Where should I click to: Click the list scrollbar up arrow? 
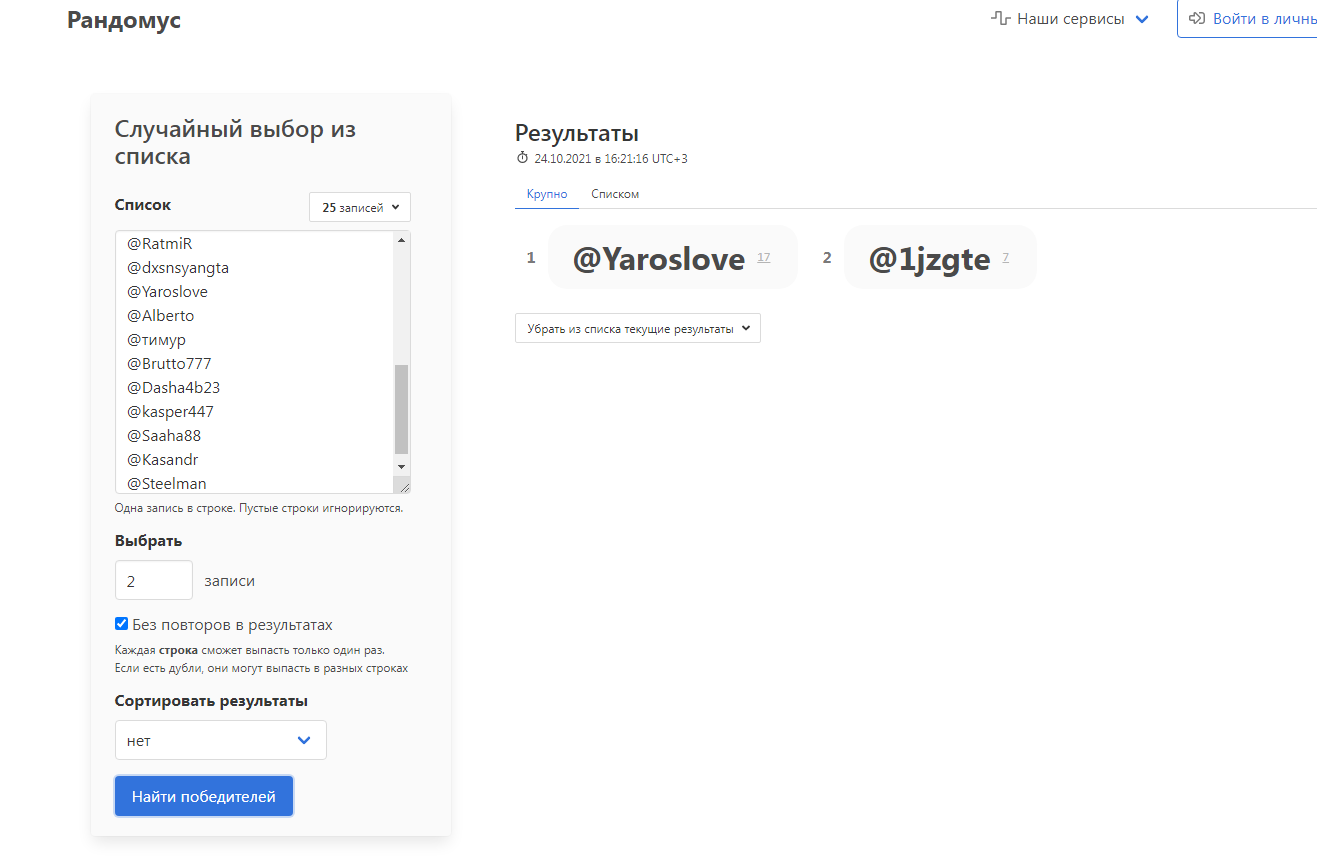tap(402, 240)
